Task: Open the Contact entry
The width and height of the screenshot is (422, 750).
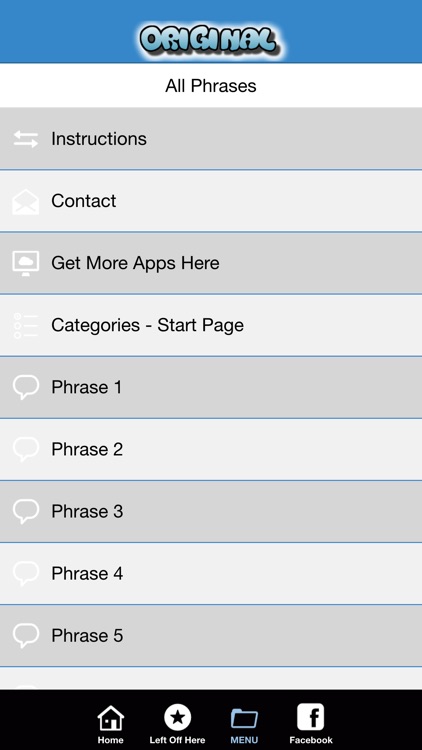Action: (x=211, y=201)
